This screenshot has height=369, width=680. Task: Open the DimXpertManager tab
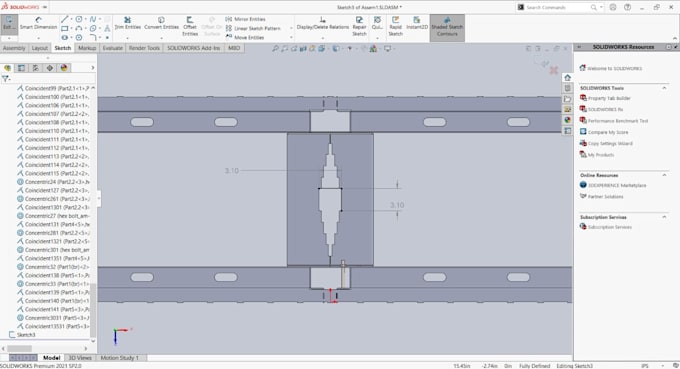pyautogui.click(x=50, y=68)
